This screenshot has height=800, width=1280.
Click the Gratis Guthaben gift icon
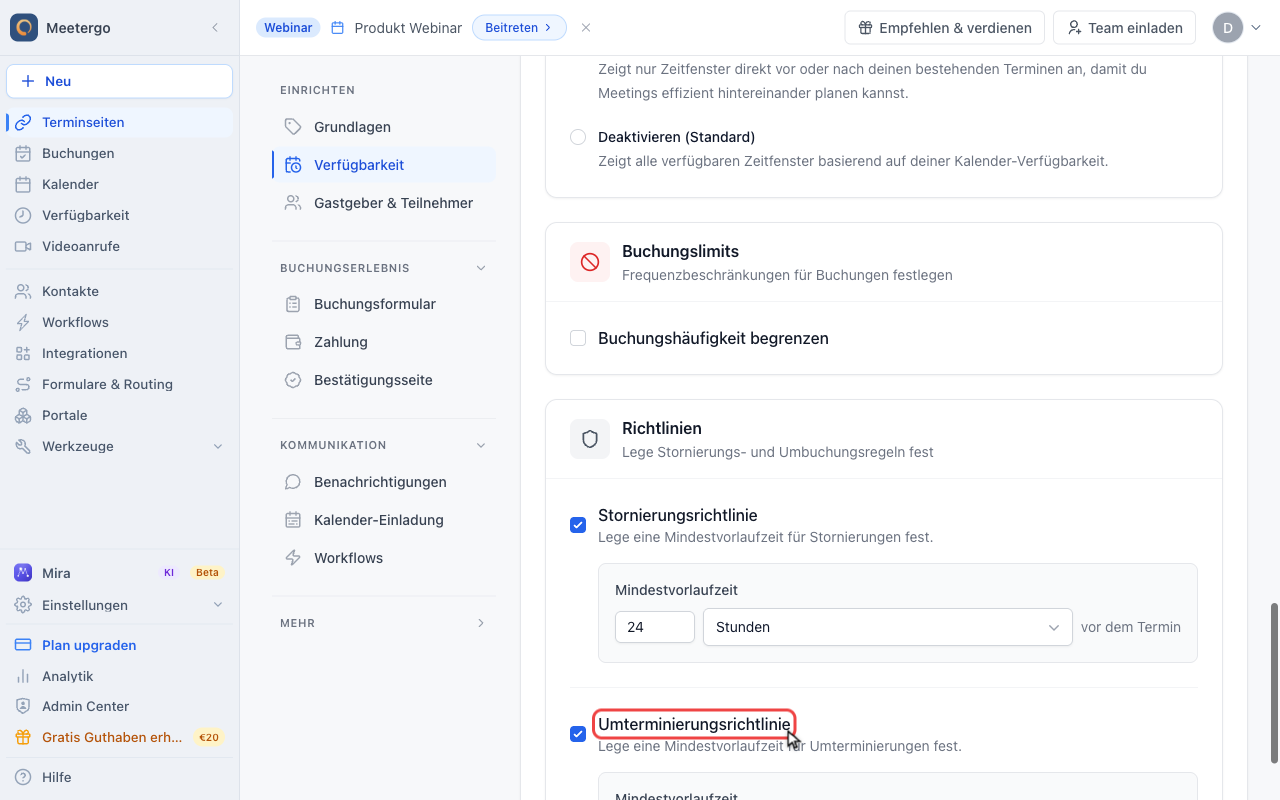coord(23,737)
